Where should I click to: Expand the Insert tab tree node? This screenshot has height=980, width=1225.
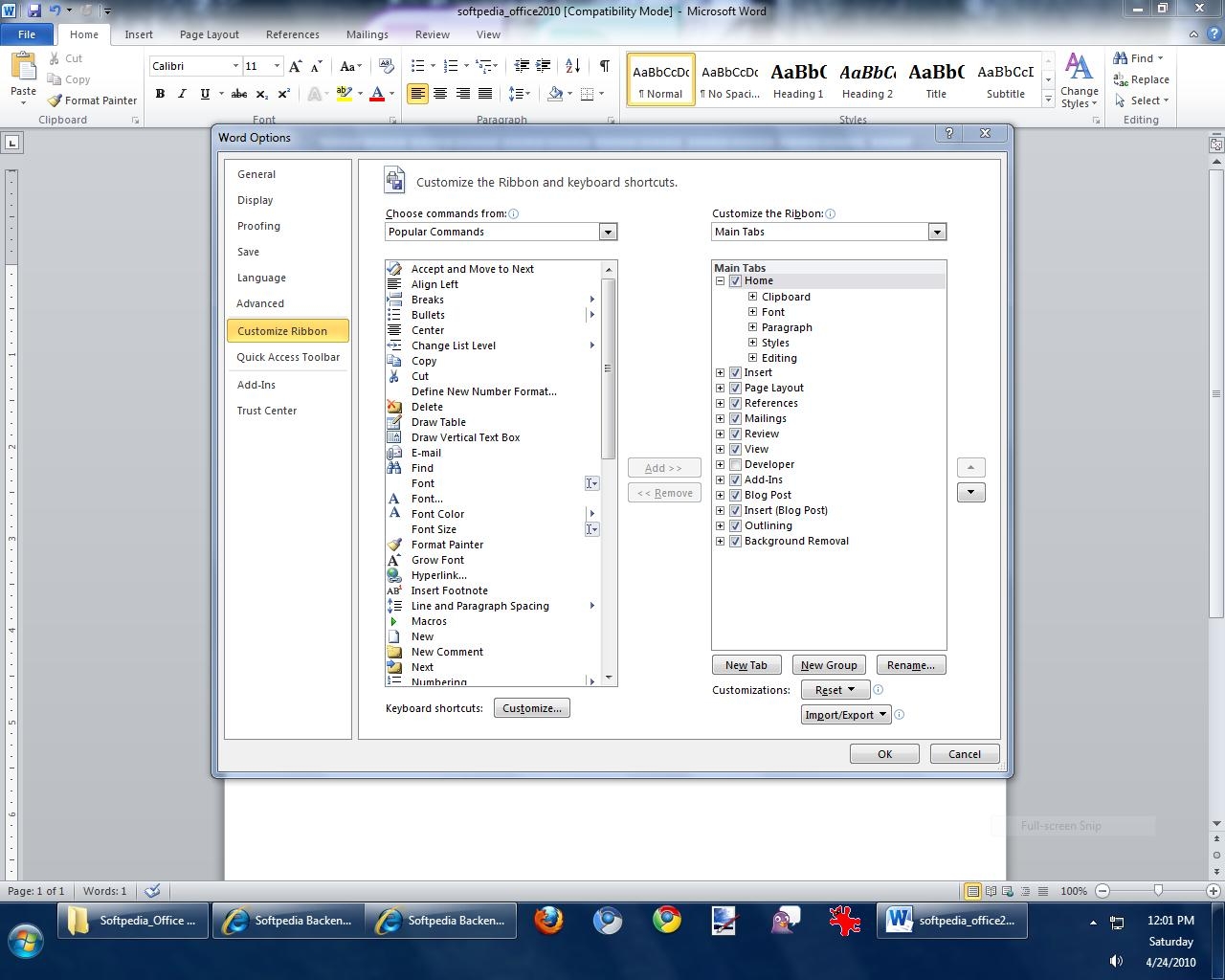(x=720, y=373)
